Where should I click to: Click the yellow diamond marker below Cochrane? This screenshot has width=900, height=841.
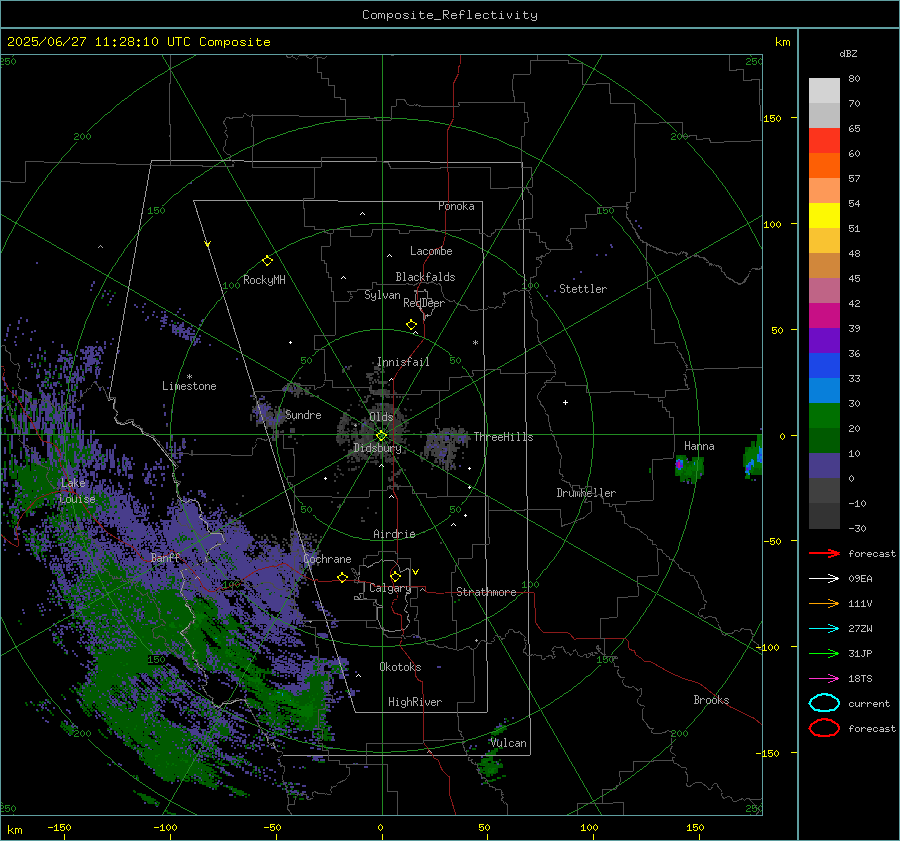point(342,577)
